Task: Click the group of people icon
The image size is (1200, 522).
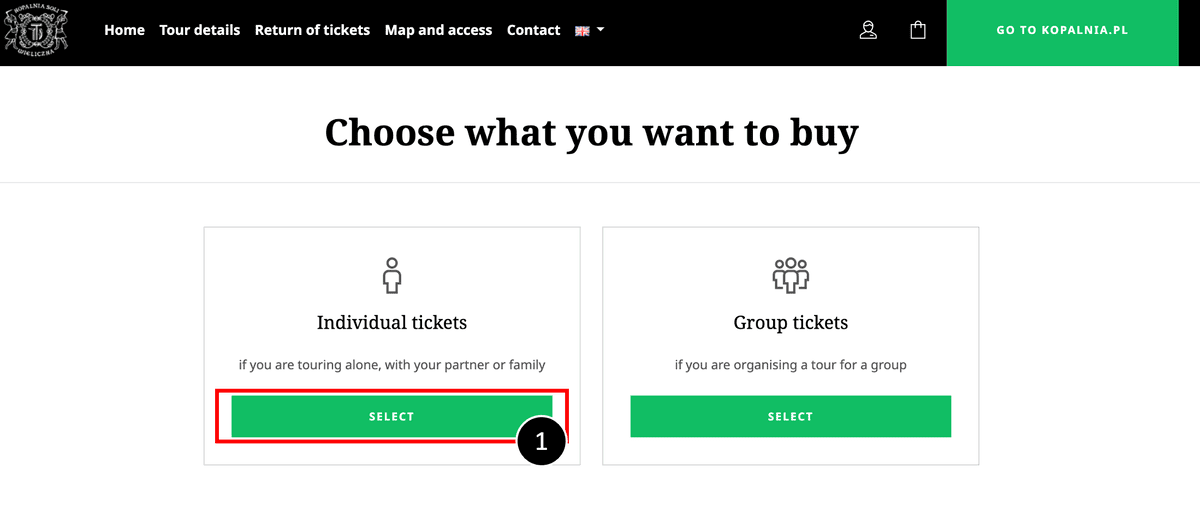Action: click(790, 274)
